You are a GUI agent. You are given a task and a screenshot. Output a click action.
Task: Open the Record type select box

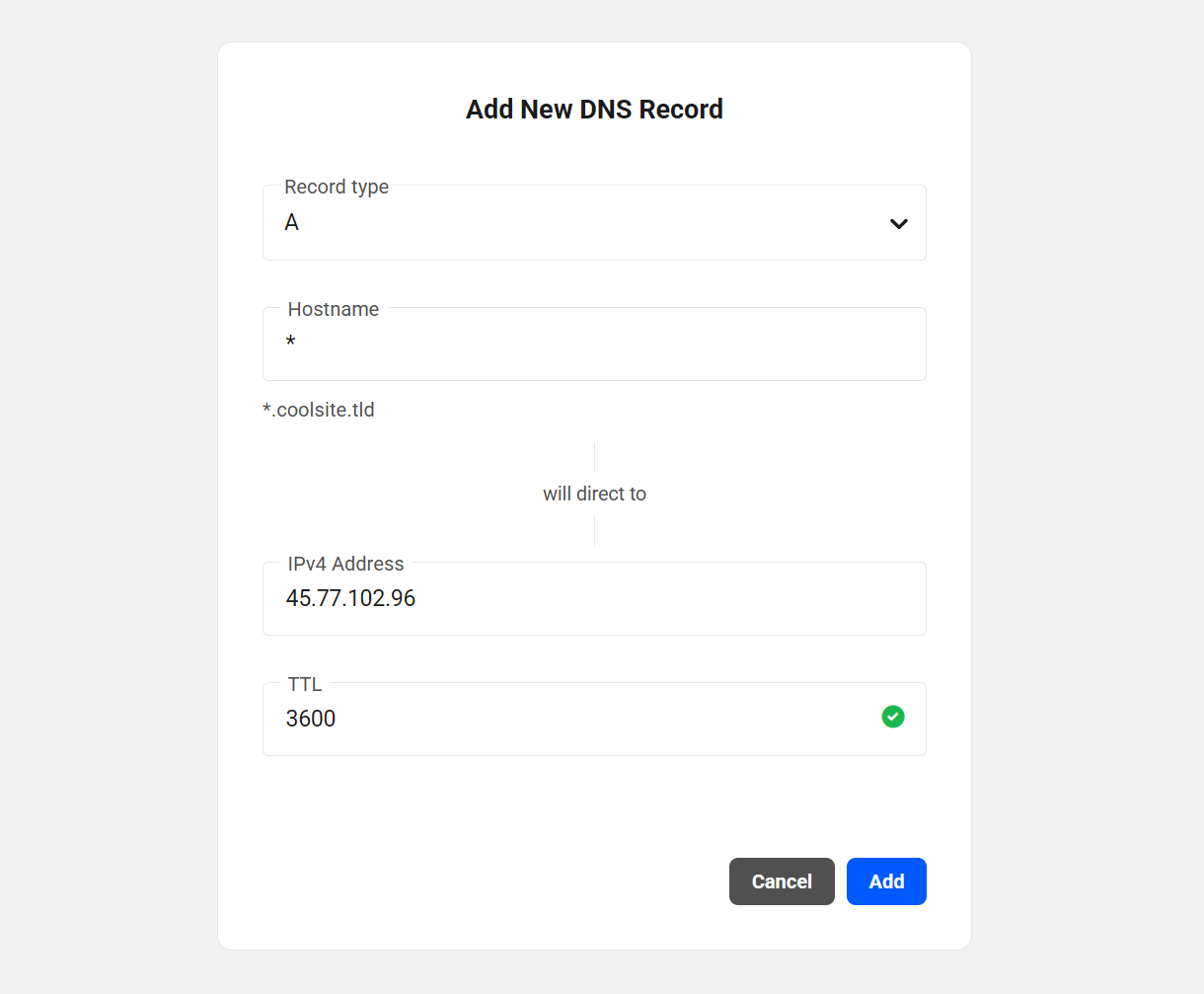click(x=592, y=224)
